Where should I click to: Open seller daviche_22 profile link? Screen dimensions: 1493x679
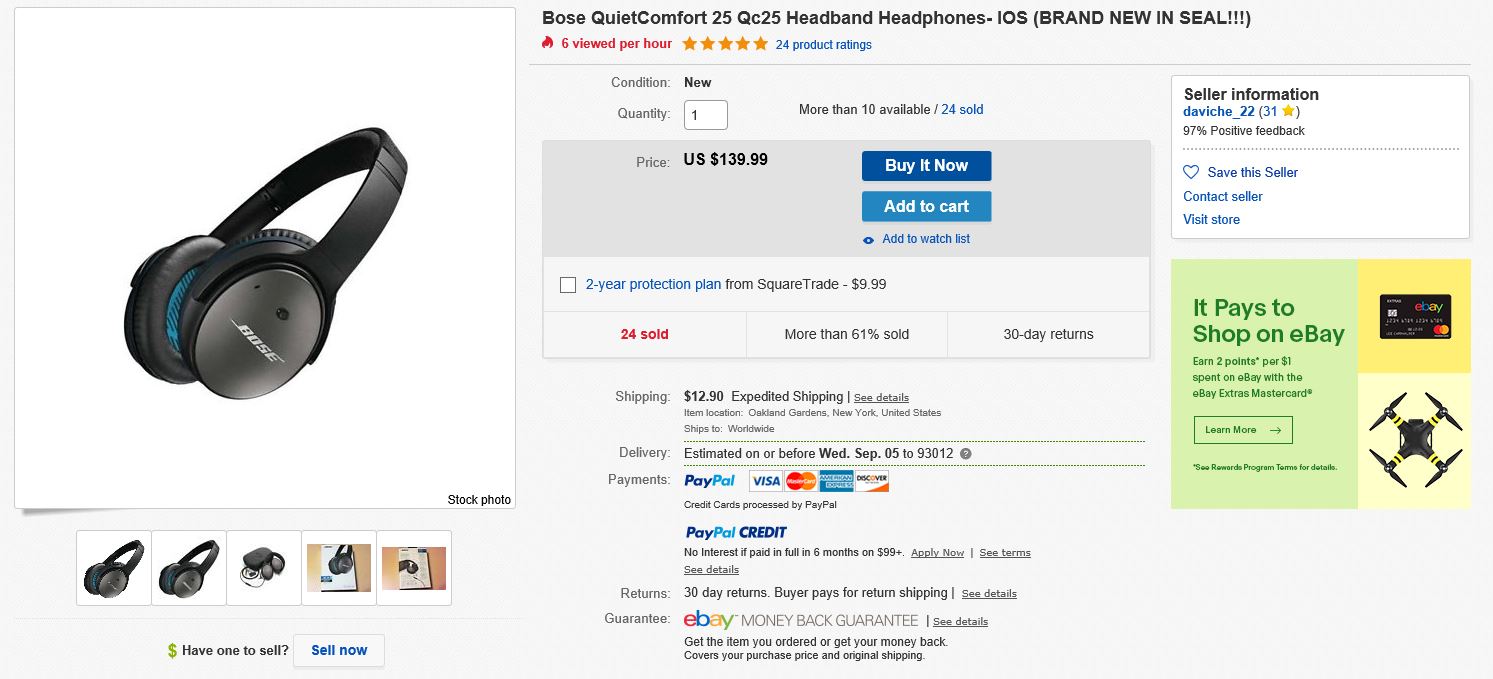coord(1218,112)
